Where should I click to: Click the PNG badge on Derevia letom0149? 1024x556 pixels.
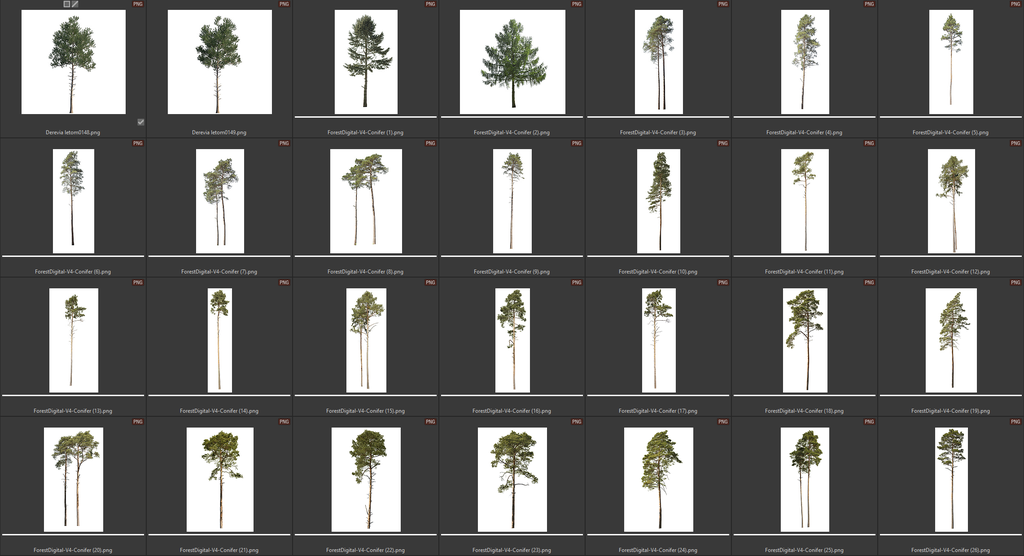pyautogui.click(x=284, y=4)
